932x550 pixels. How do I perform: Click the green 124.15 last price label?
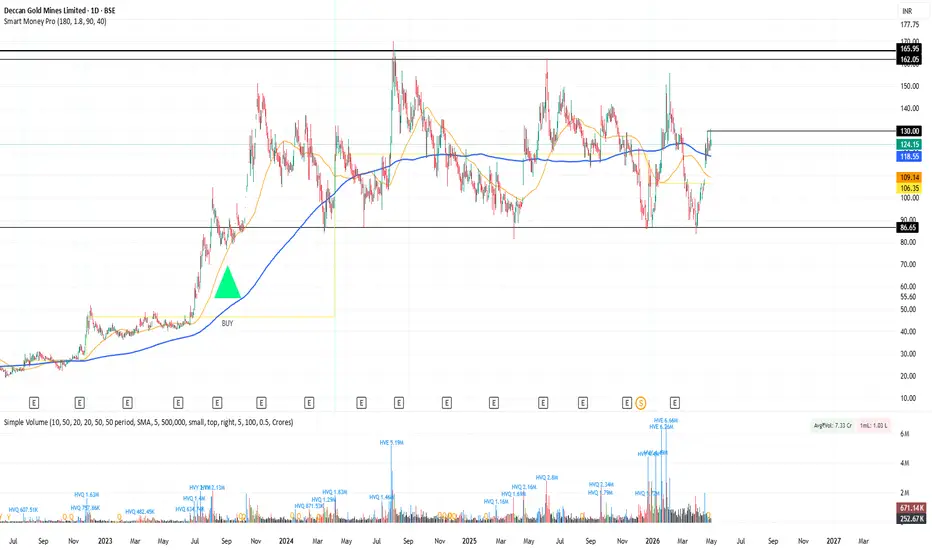[909, 144]
